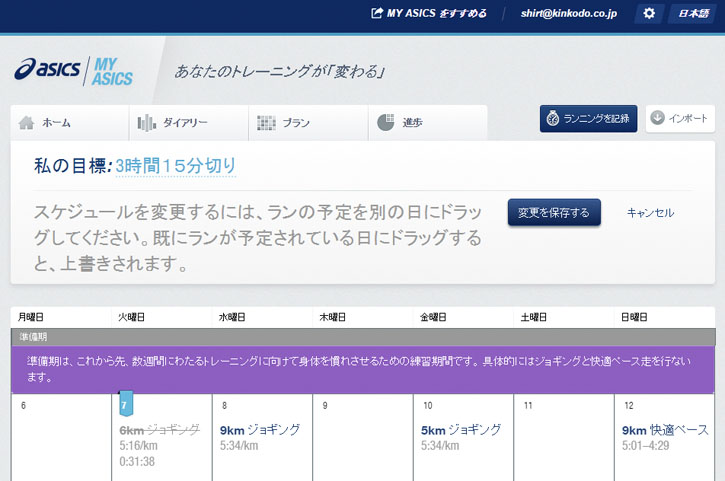Screen dimensions: 725x481
Task: Click the diary bar-chart icon
Action: pyautogui.click(x=147, y=123)
